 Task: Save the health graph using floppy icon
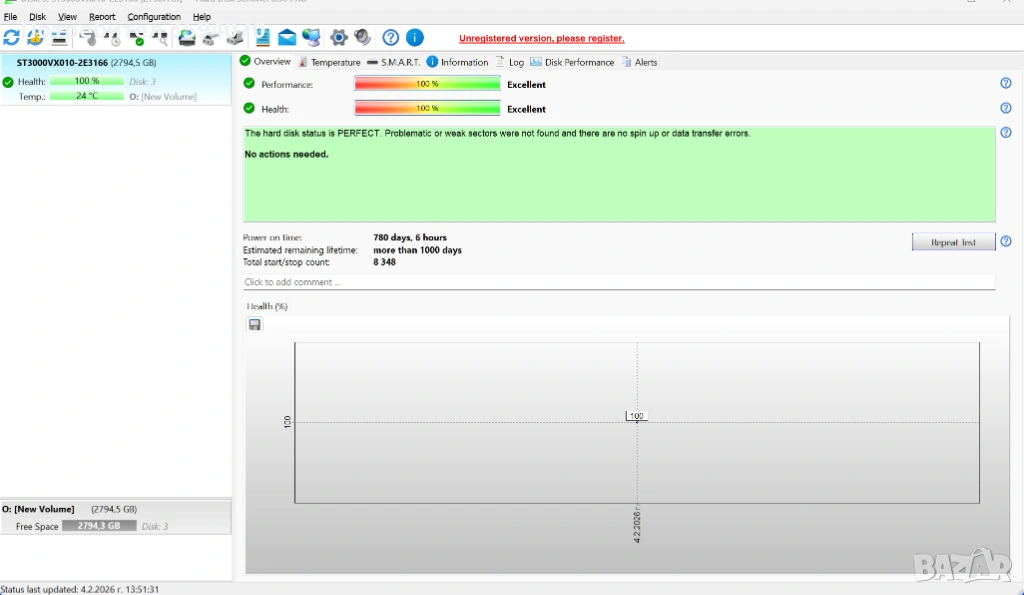[x=255, y=325]
